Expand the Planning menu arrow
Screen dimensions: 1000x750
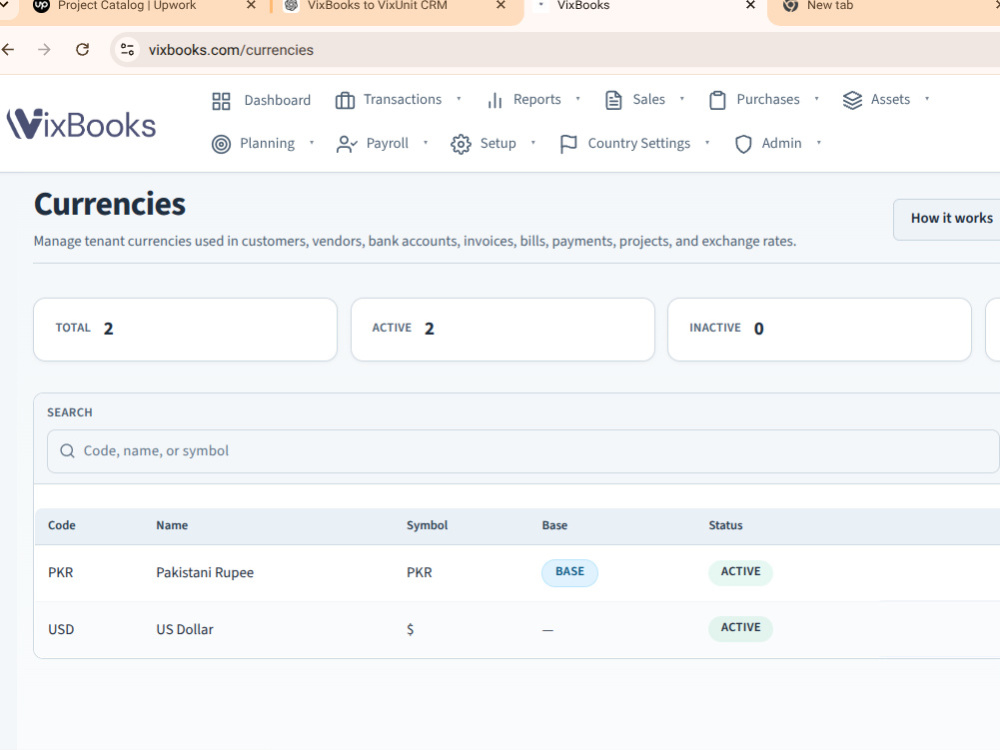(312, 143)
